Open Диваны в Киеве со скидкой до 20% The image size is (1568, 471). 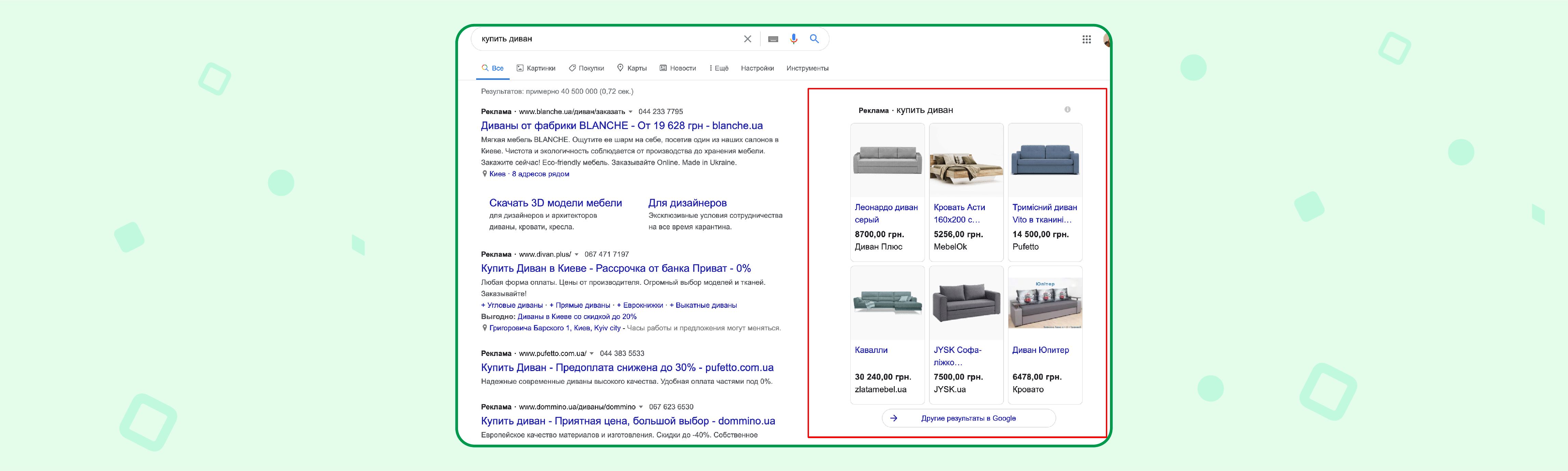click(577, 317)
